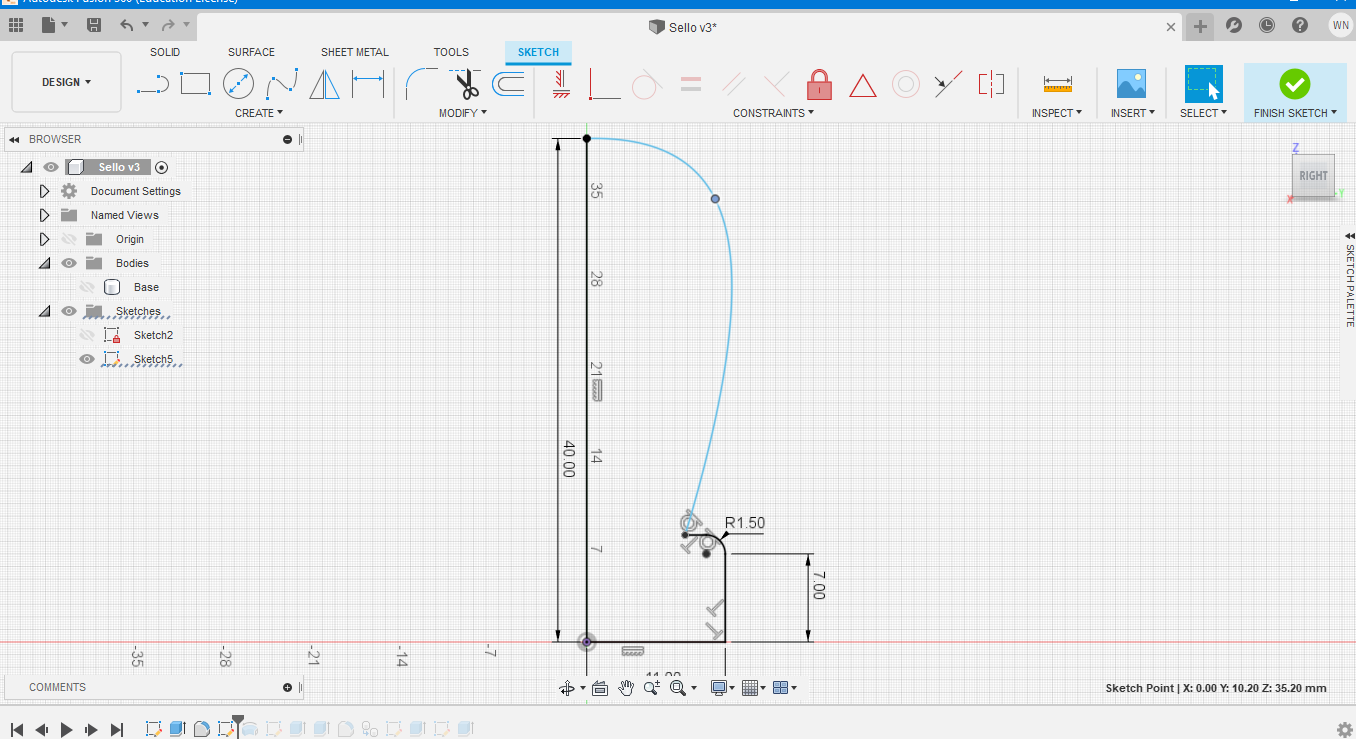The width and height of the screenshot is (1356, 739).
Task: Open the MODIFY dropdown menu
Action: 463,113
